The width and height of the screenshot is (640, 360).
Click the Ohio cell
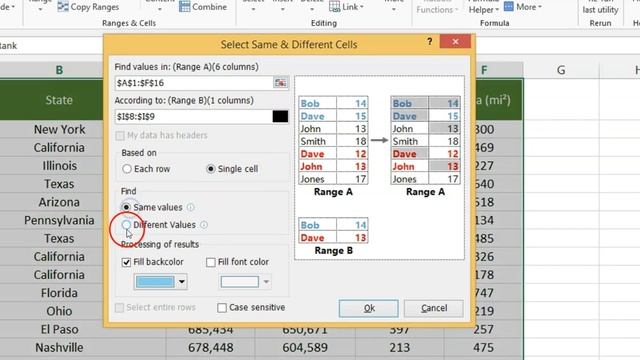(x=59, y=311)
